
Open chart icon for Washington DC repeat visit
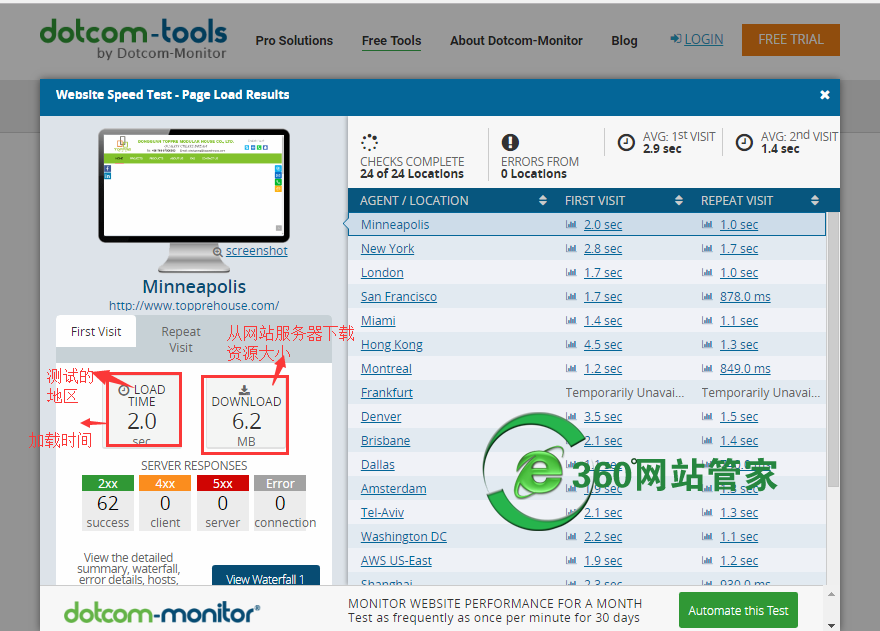707,537
